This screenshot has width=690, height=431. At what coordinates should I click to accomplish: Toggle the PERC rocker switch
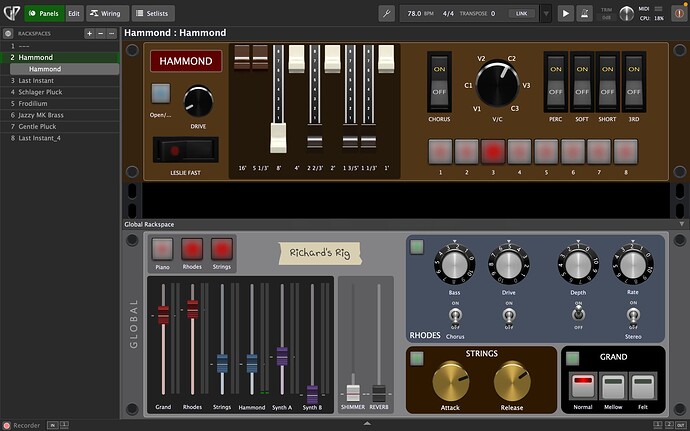(556, 81)
